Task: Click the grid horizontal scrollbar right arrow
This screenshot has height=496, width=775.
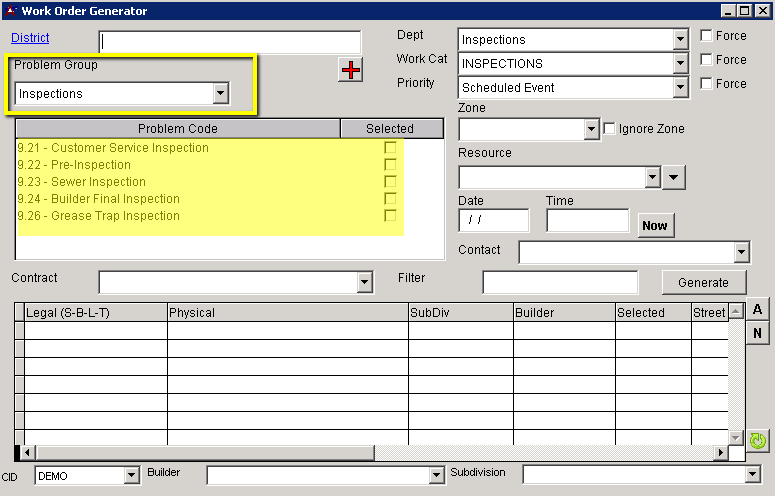Action: click(720, 453)
